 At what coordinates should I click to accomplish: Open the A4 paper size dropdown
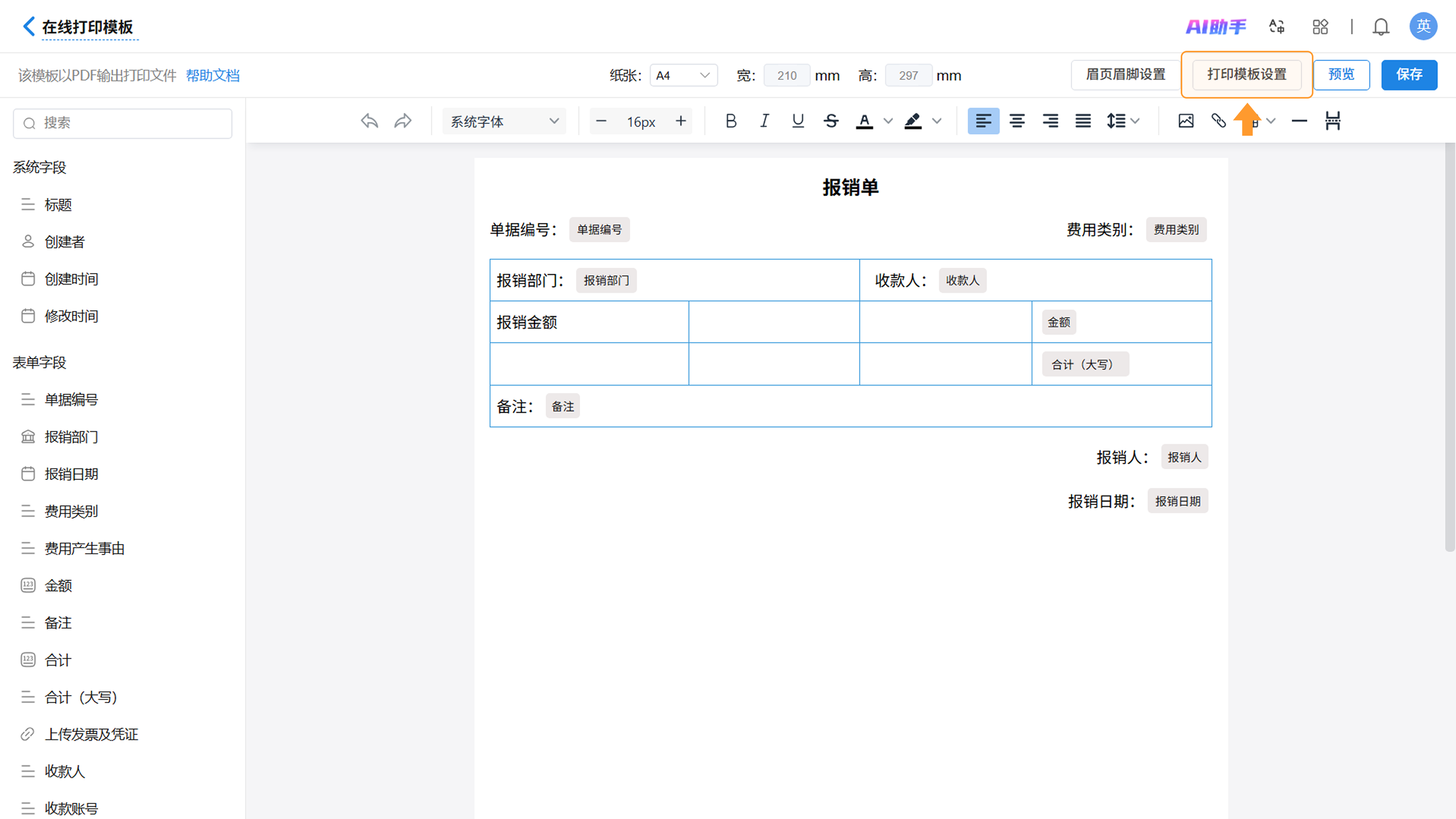pos(683,75)
